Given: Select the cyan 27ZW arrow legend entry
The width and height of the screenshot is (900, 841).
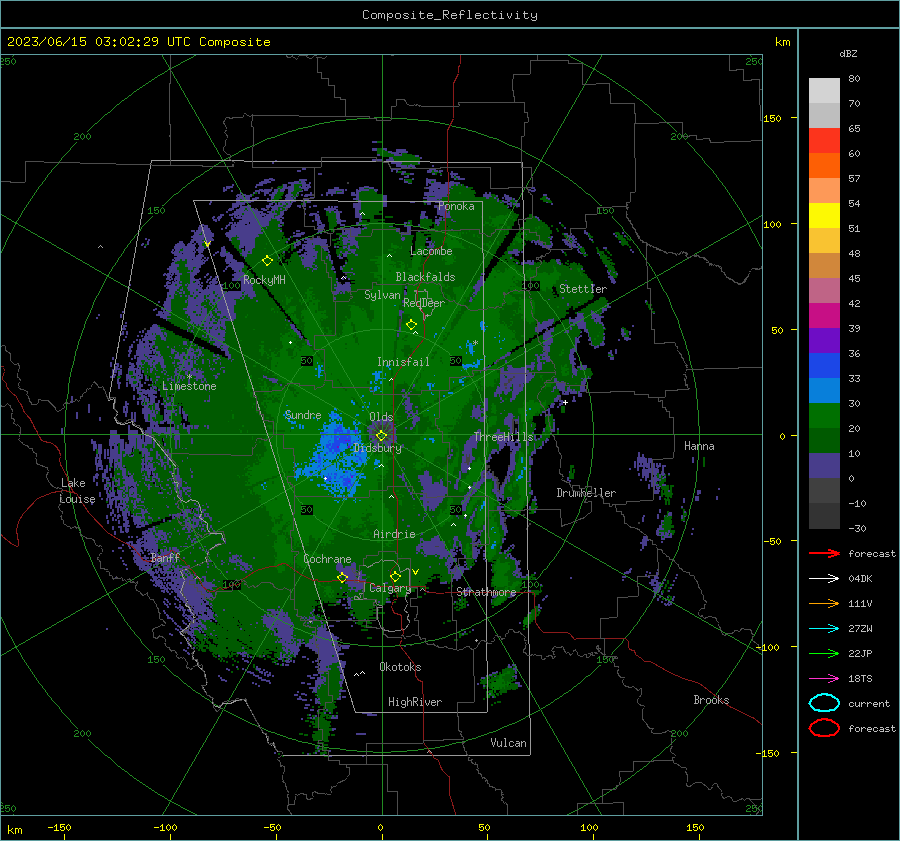Looking at the screenshot, I should click(824, 629).
